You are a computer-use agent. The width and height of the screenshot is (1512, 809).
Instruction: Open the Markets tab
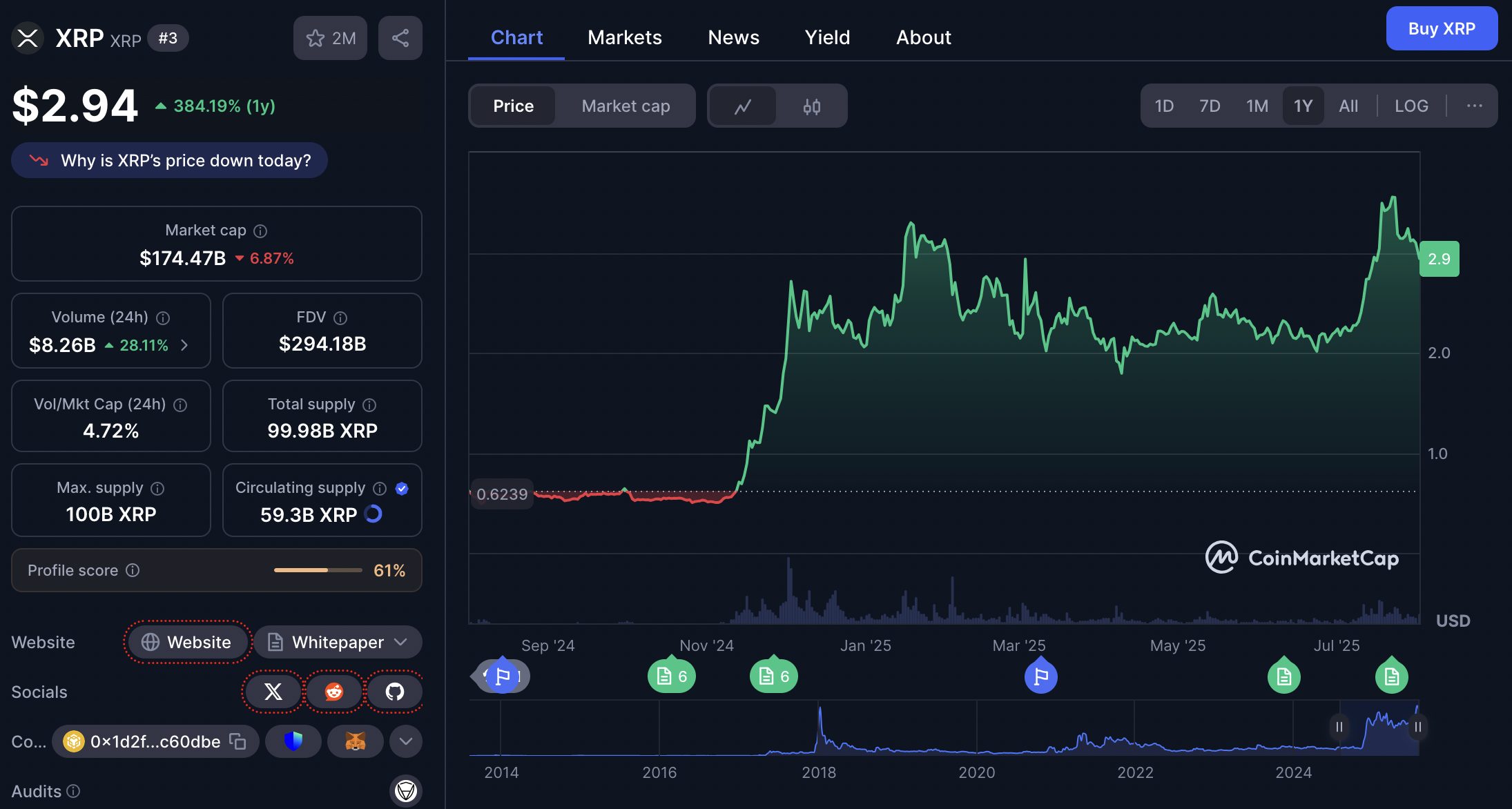(625, 37)
